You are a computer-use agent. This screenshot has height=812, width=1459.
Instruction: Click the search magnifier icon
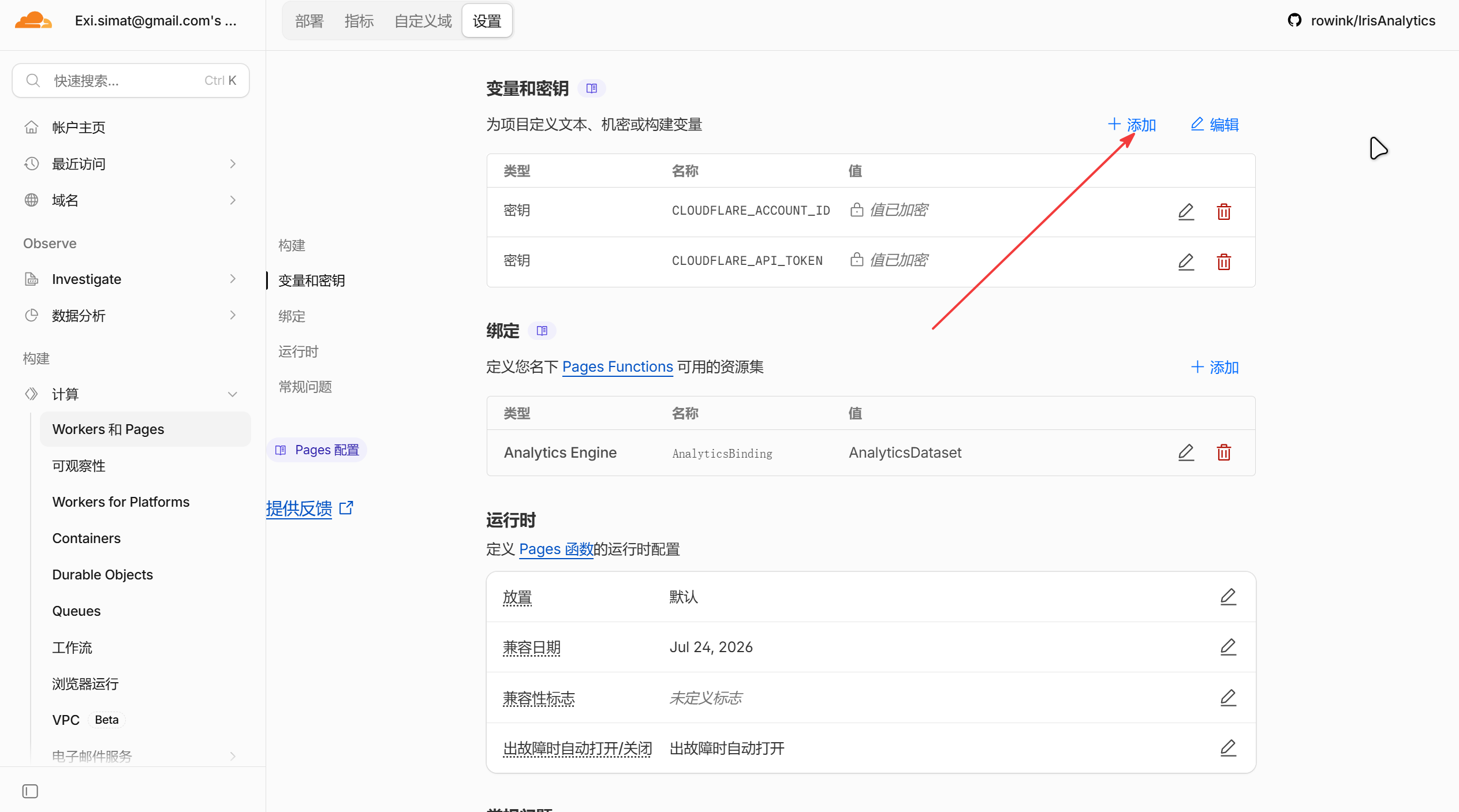(33, 80)
